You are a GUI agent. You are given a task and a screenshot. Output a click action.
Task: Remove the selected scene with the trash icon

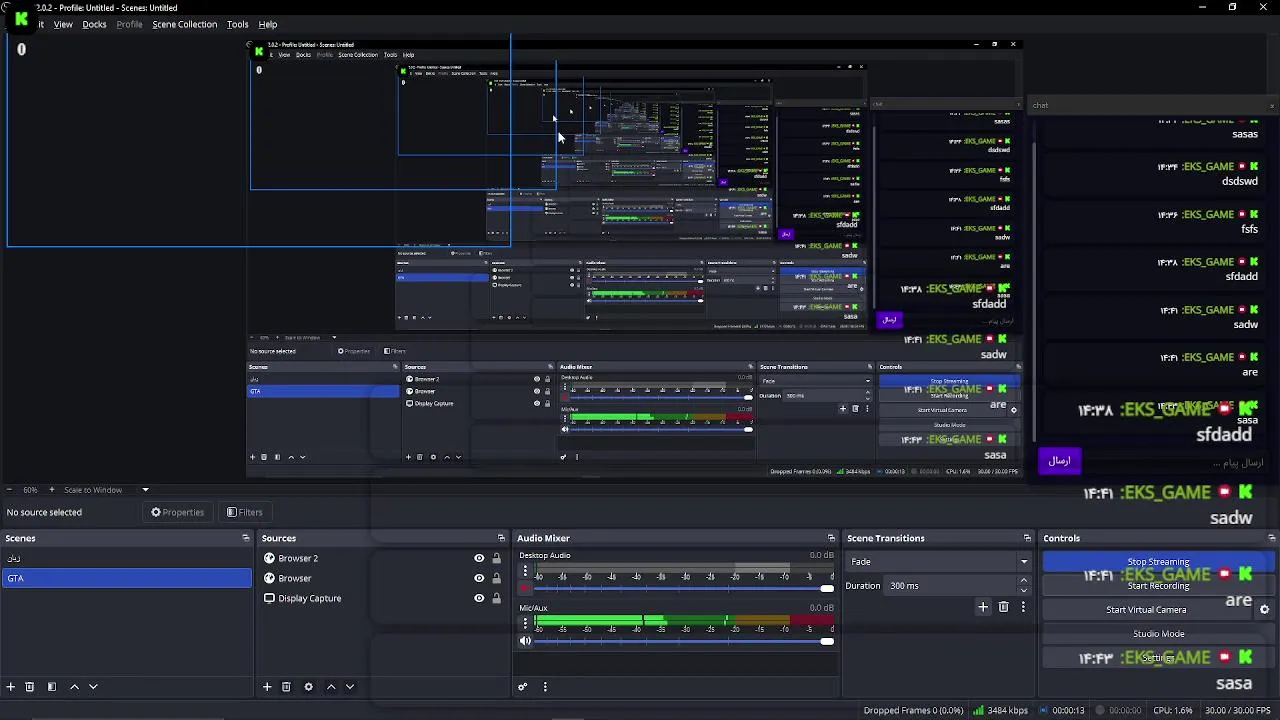pyautogui.click(x=30, y=687)
